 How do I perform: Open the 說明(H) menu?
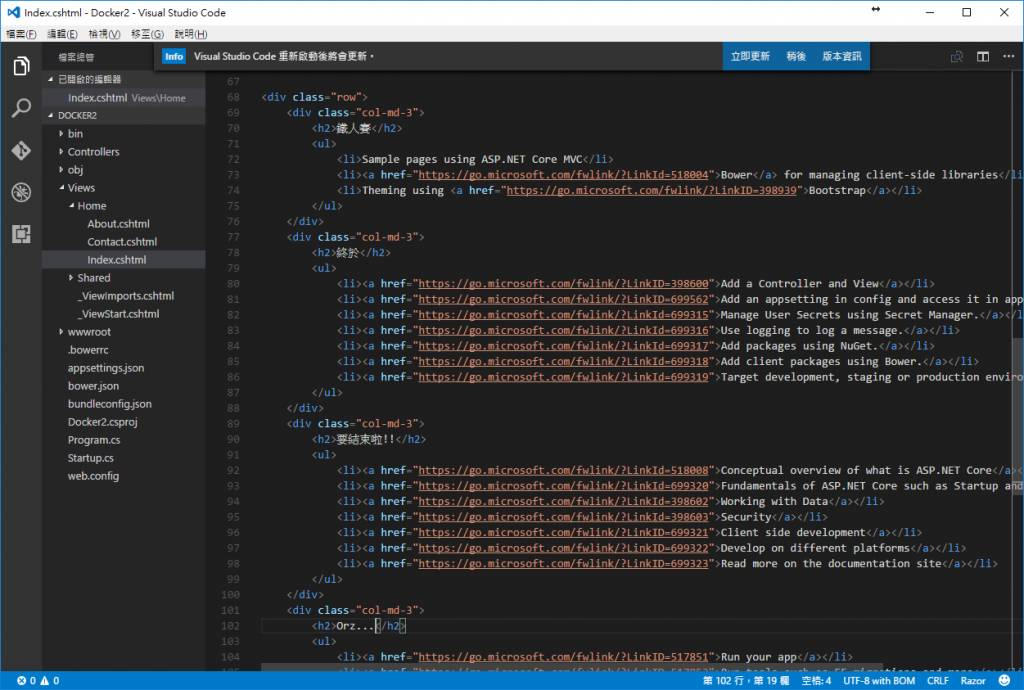[x=191, y=34]
